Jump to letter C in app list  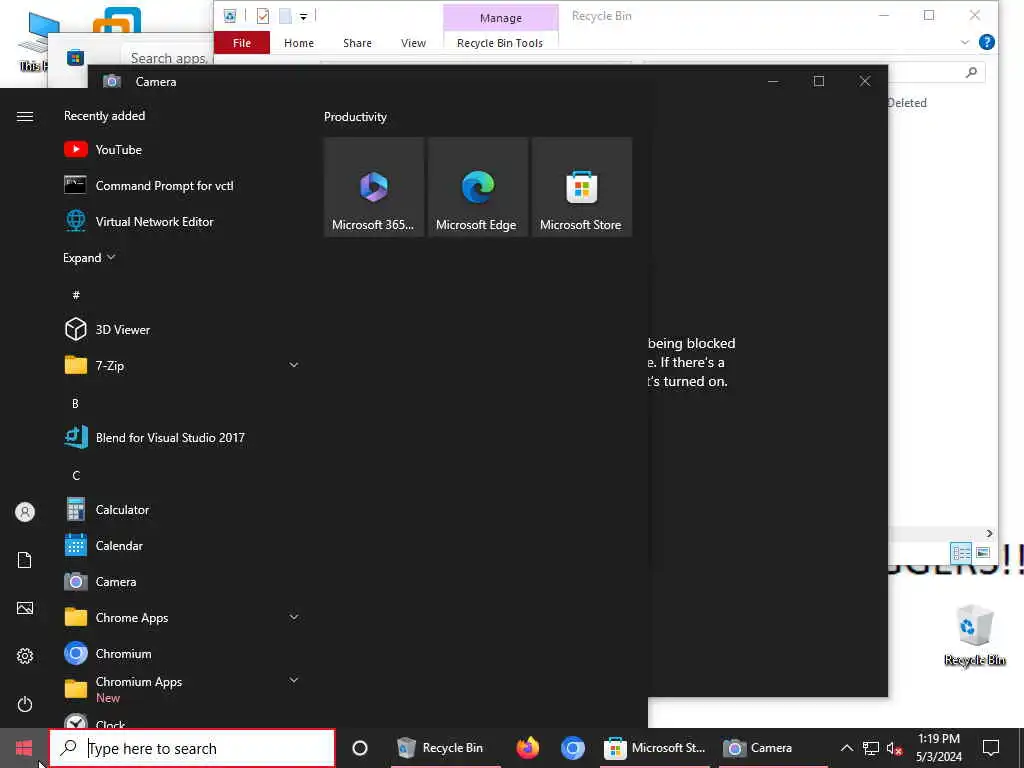[76, 475]
